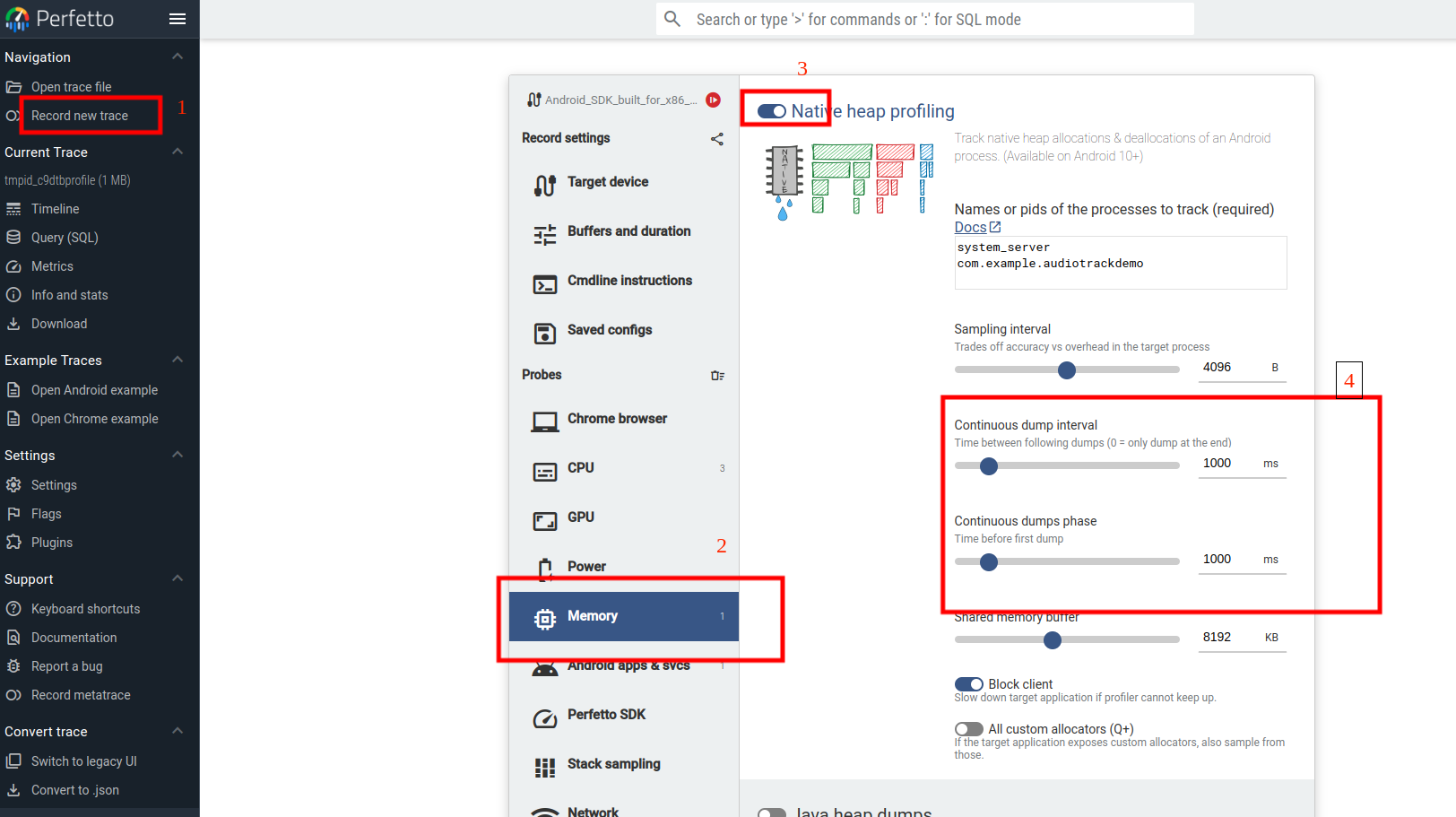Adjust the Continuous dumps phase slider
This screenshot has width=1456, height=817.
pyautogui.click(x=1067, y=562)
